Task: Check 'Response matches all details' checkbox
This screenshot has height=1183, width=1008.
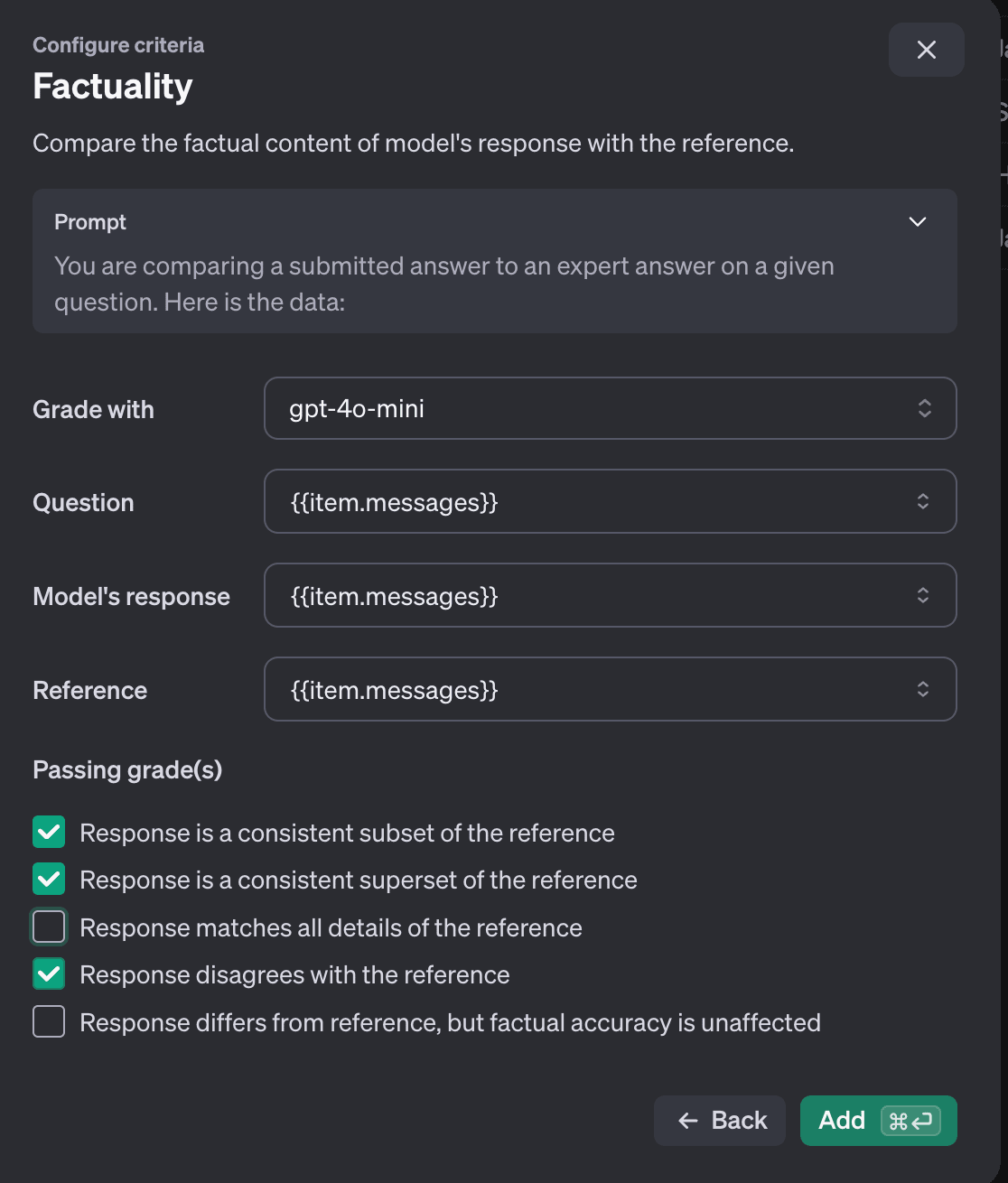Action: [49, 927]
